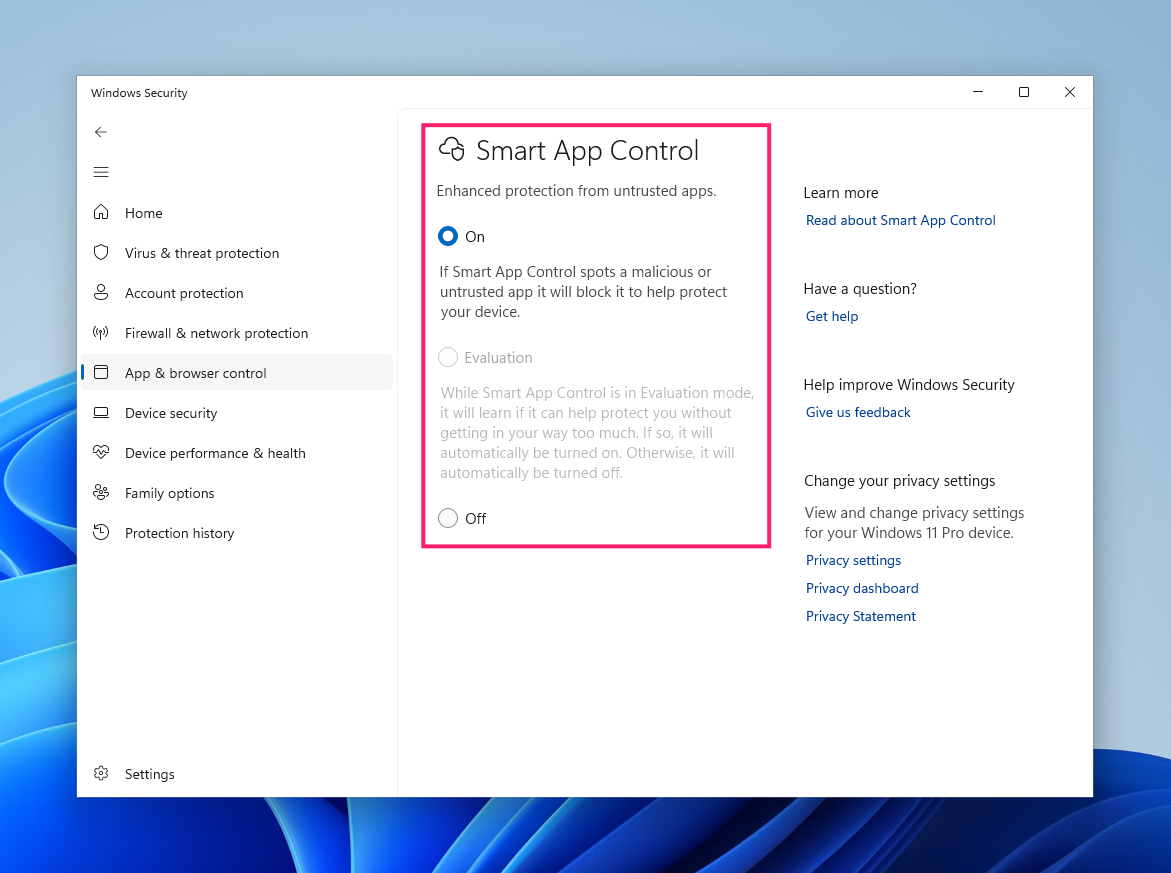
Task: Open Privacy settings link
Action: (x=853, y=560)
